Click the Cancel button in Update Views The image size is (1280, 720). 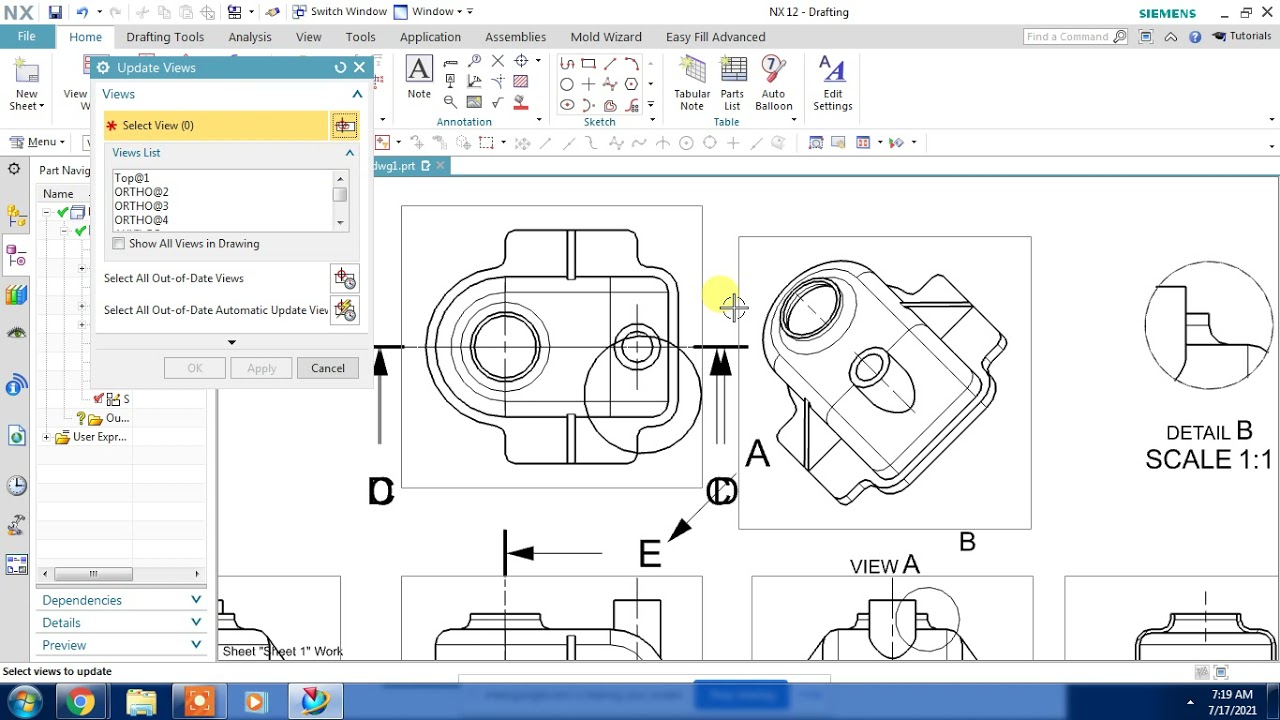(328, 368)
